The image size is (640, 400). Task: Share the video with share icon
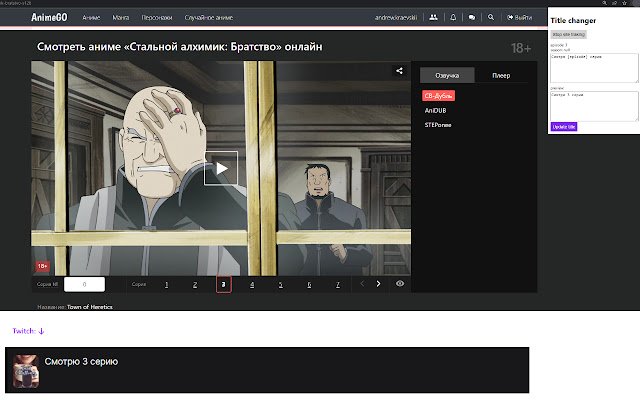(399, 71)
